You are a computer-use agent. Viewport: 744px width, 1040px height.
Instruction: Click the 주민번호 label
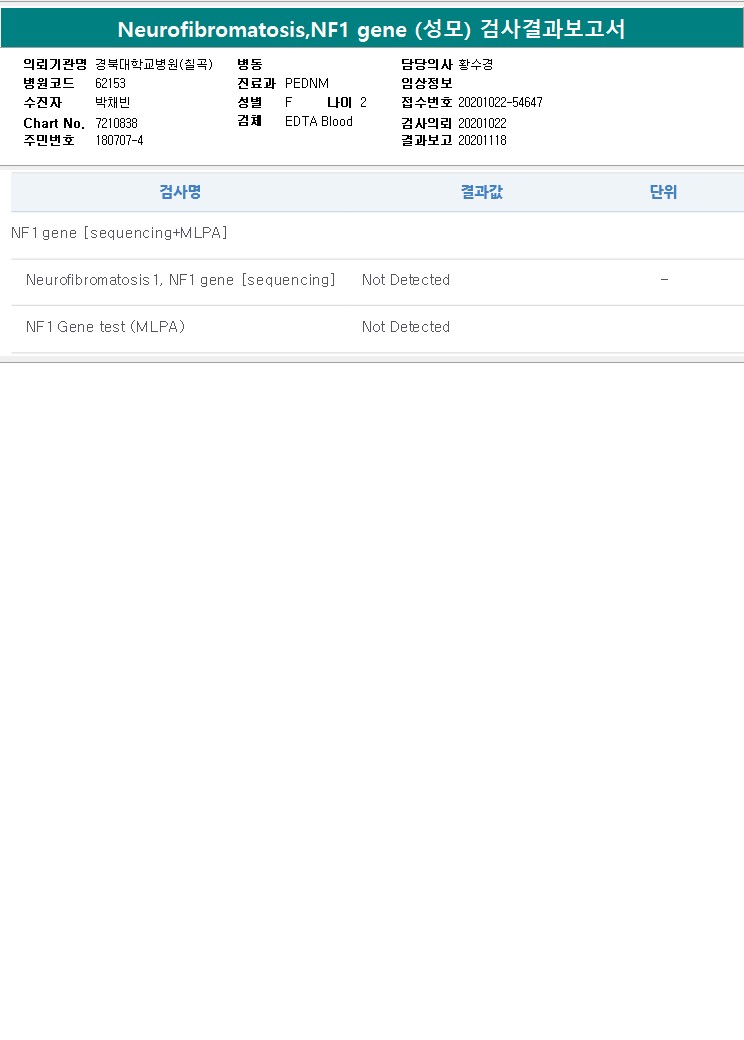[49, 141]
